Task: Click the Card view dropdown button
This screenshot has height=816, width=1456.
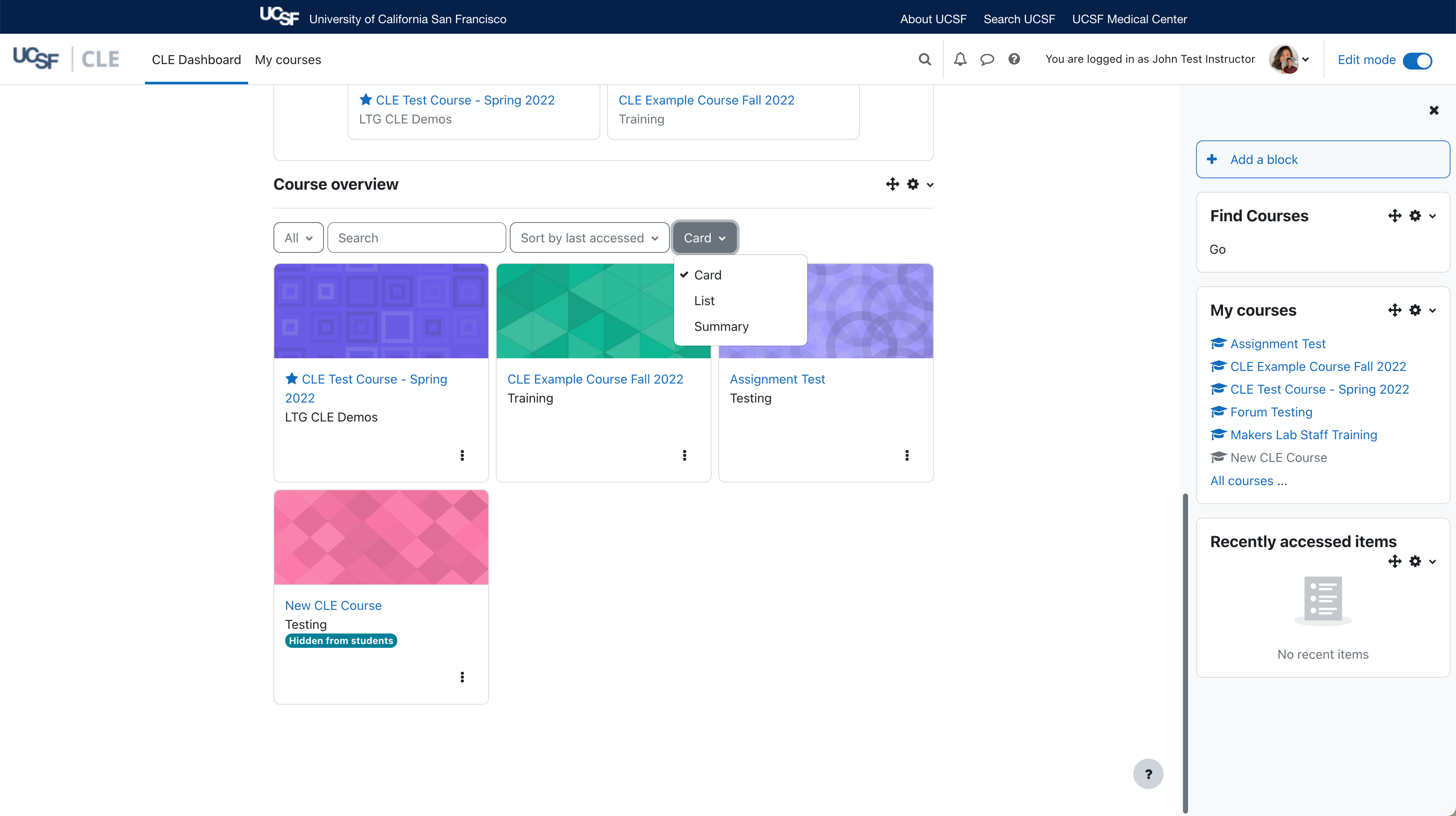Action: pyautogui.click(x=705, y=238)
